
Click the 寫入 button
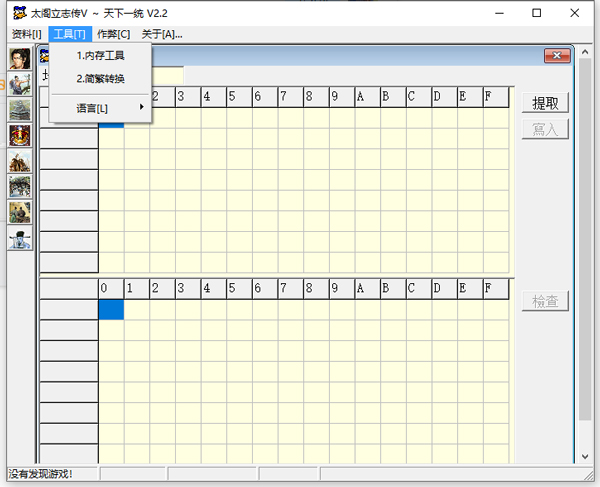click(x=545, y=129)
